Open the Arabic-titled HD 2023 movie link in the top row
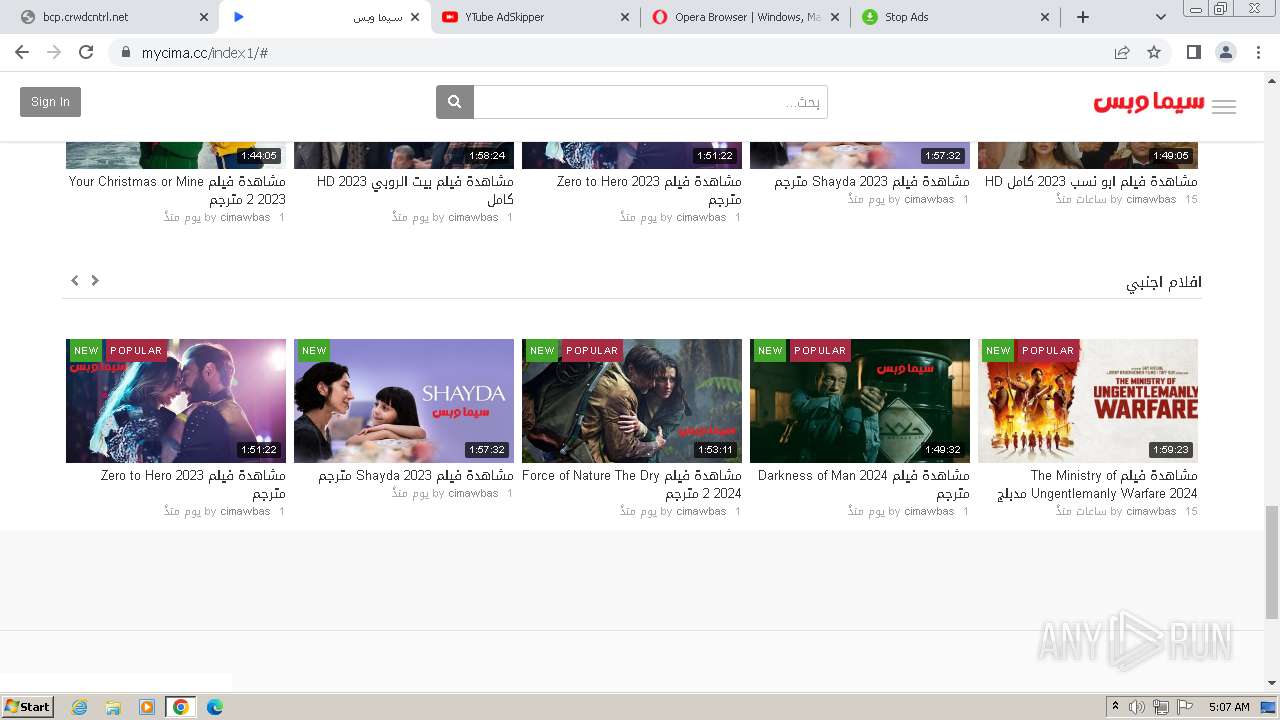This screenshot has width=1280, height=720. 415,191
